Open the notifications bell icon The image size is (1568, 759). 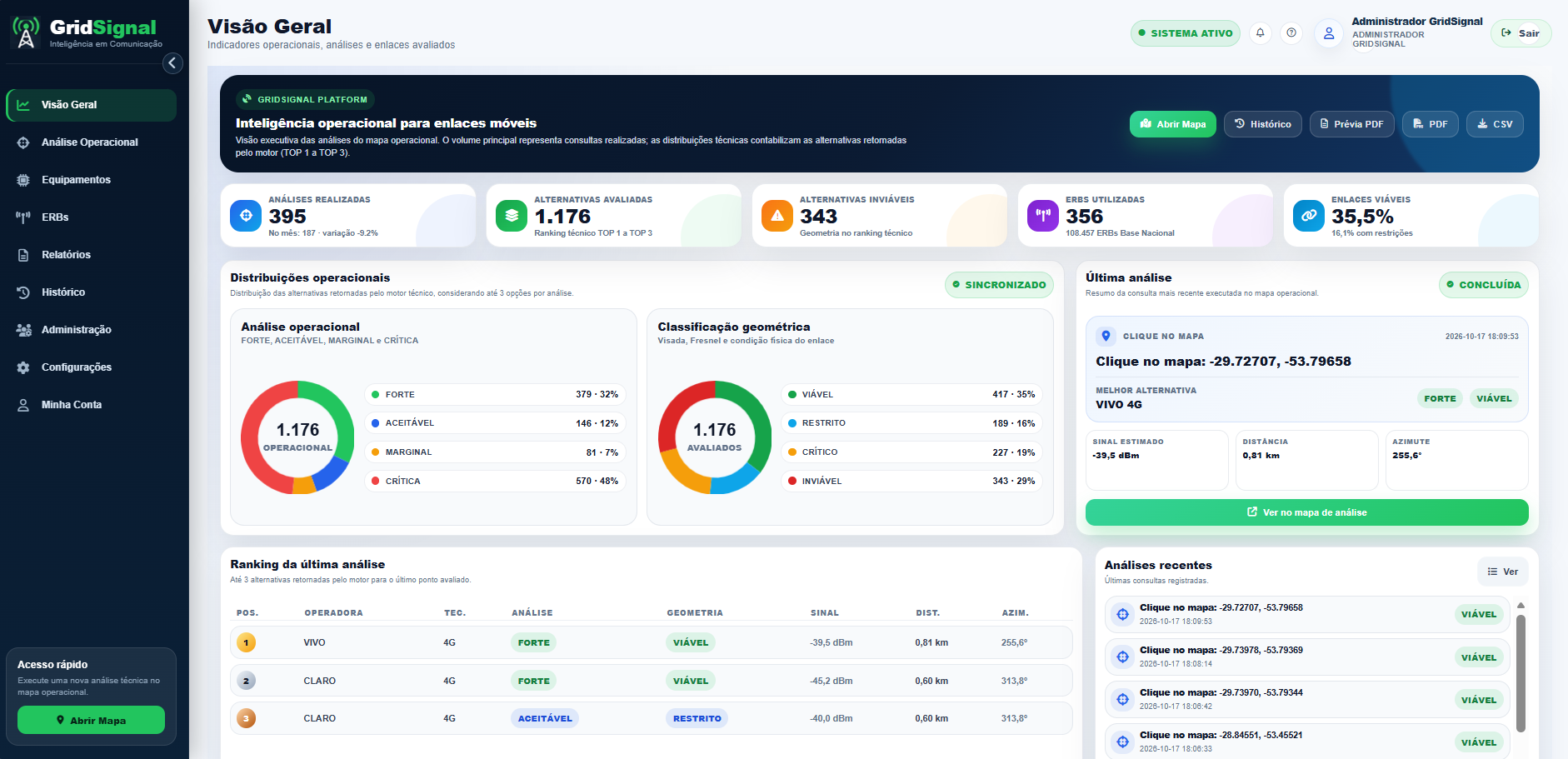[1261, 32]
